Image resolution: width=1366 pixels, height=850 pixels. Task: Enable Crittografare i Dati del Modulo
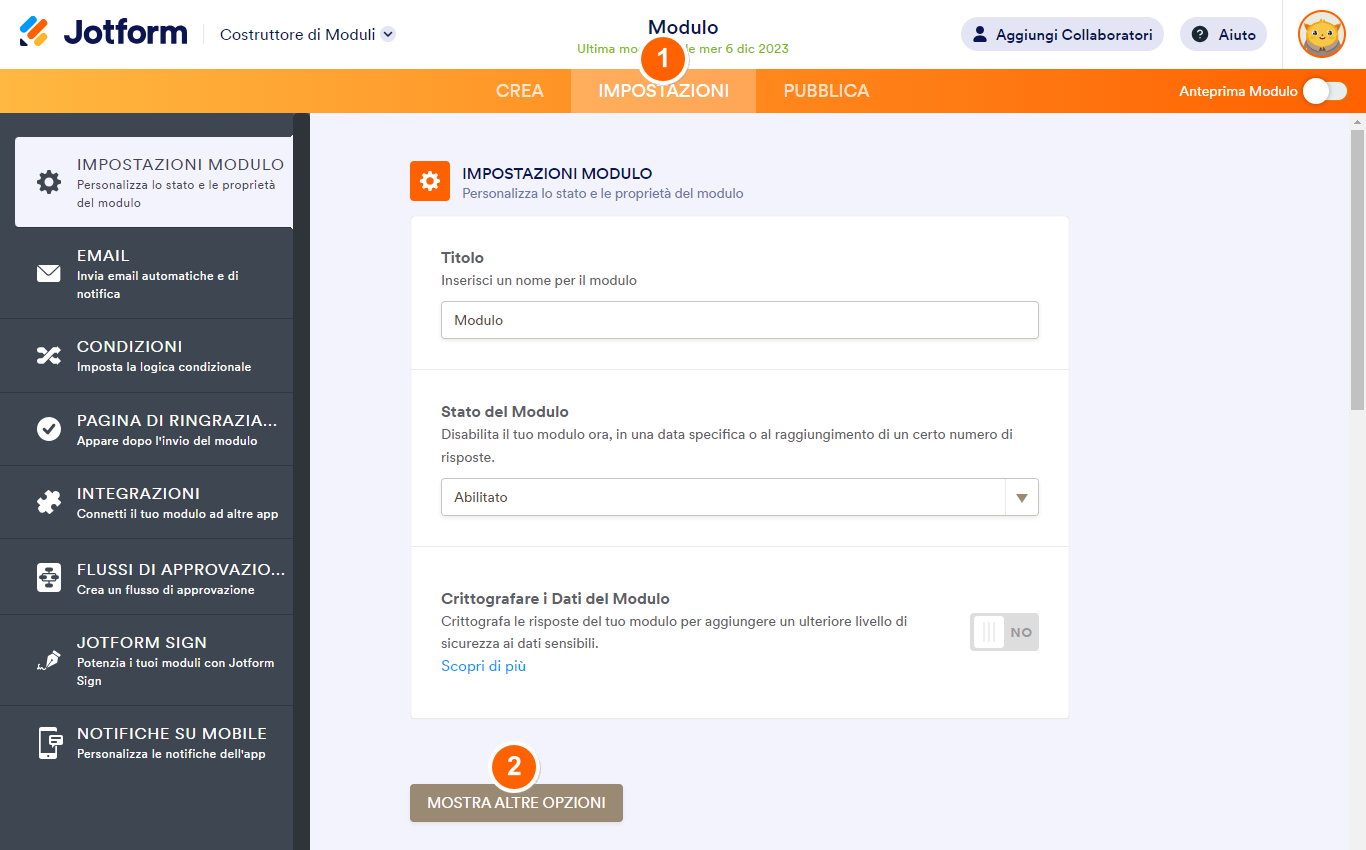click(x=1004, y=631)
